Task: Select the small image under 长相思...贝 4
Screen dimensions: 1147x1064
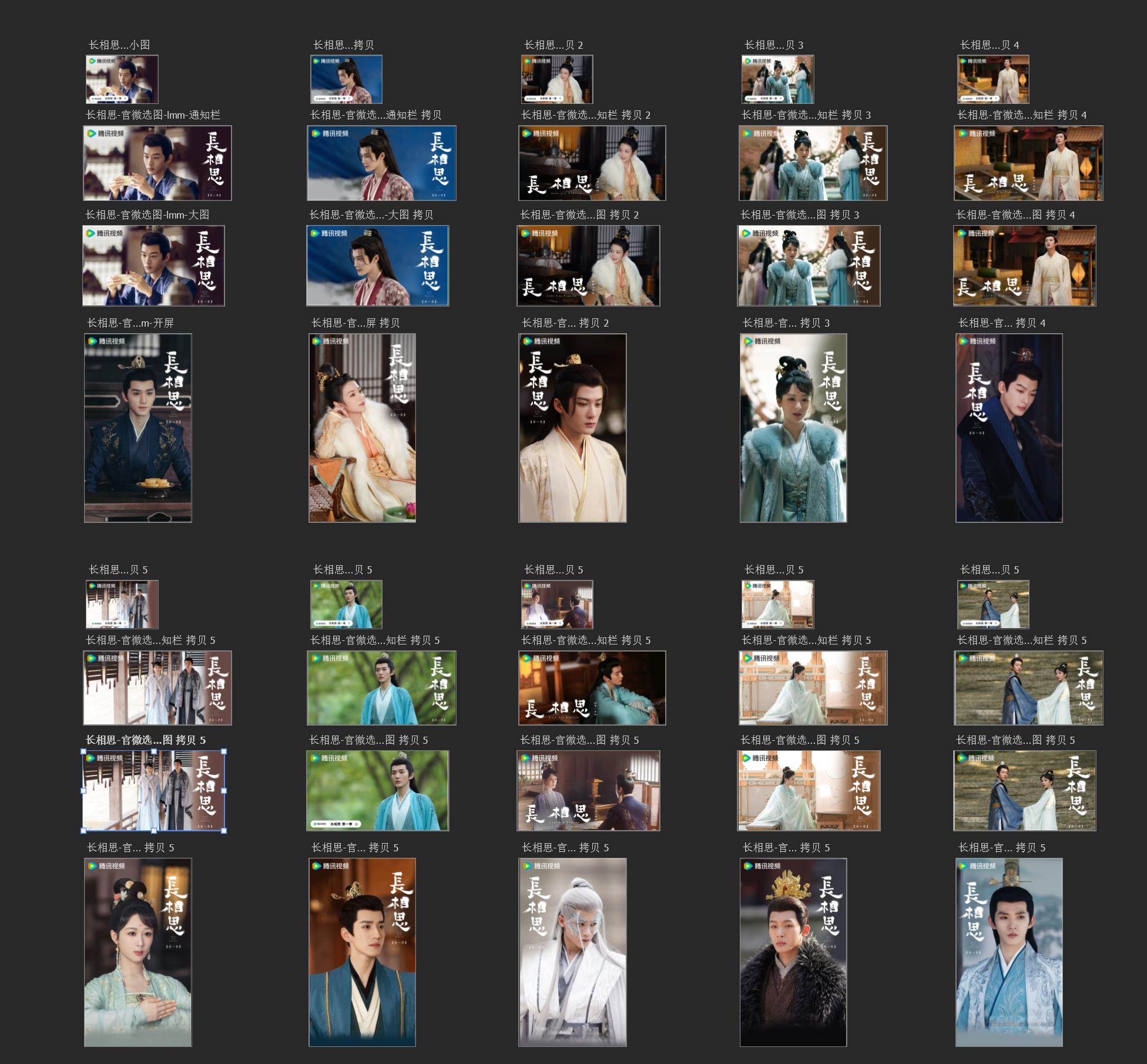Action: pyautogui.click(x=993, y=79)
